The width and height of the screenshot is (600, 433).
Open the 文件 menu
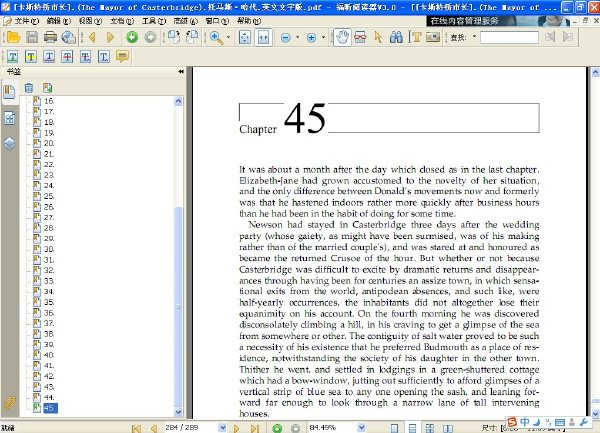26,21
